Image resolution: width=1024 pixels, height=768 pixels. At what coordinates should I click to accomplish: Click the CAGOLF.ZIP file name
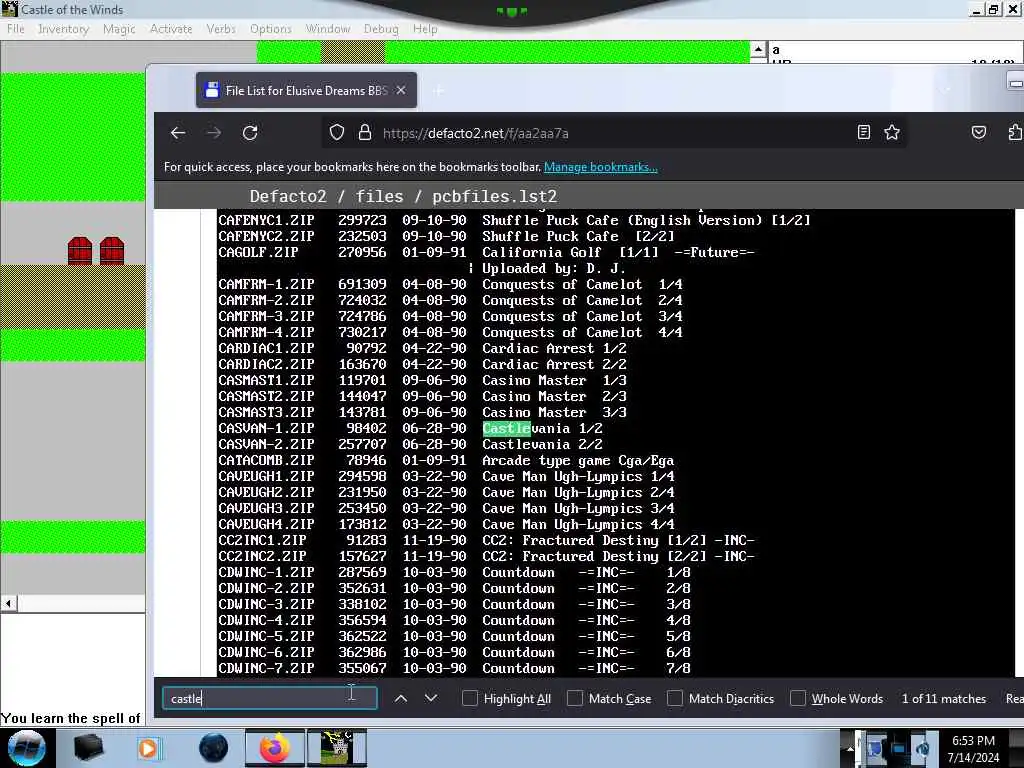(258, 252)
